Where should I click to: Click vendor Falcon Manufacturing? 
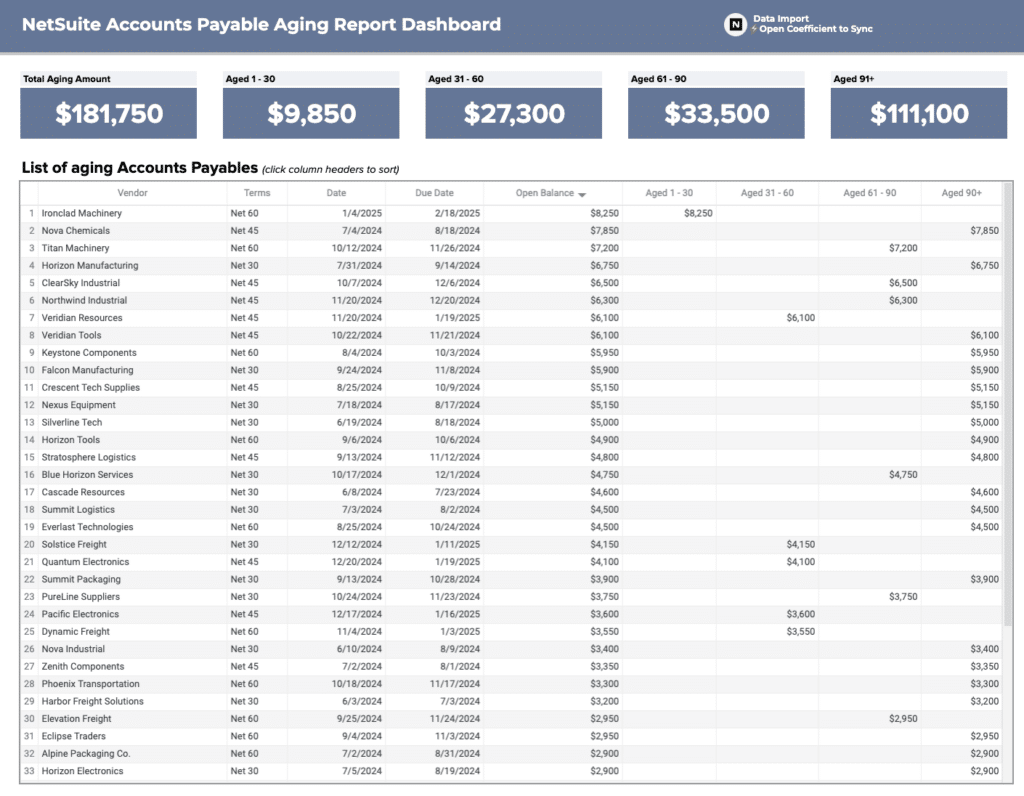(88, 370)
